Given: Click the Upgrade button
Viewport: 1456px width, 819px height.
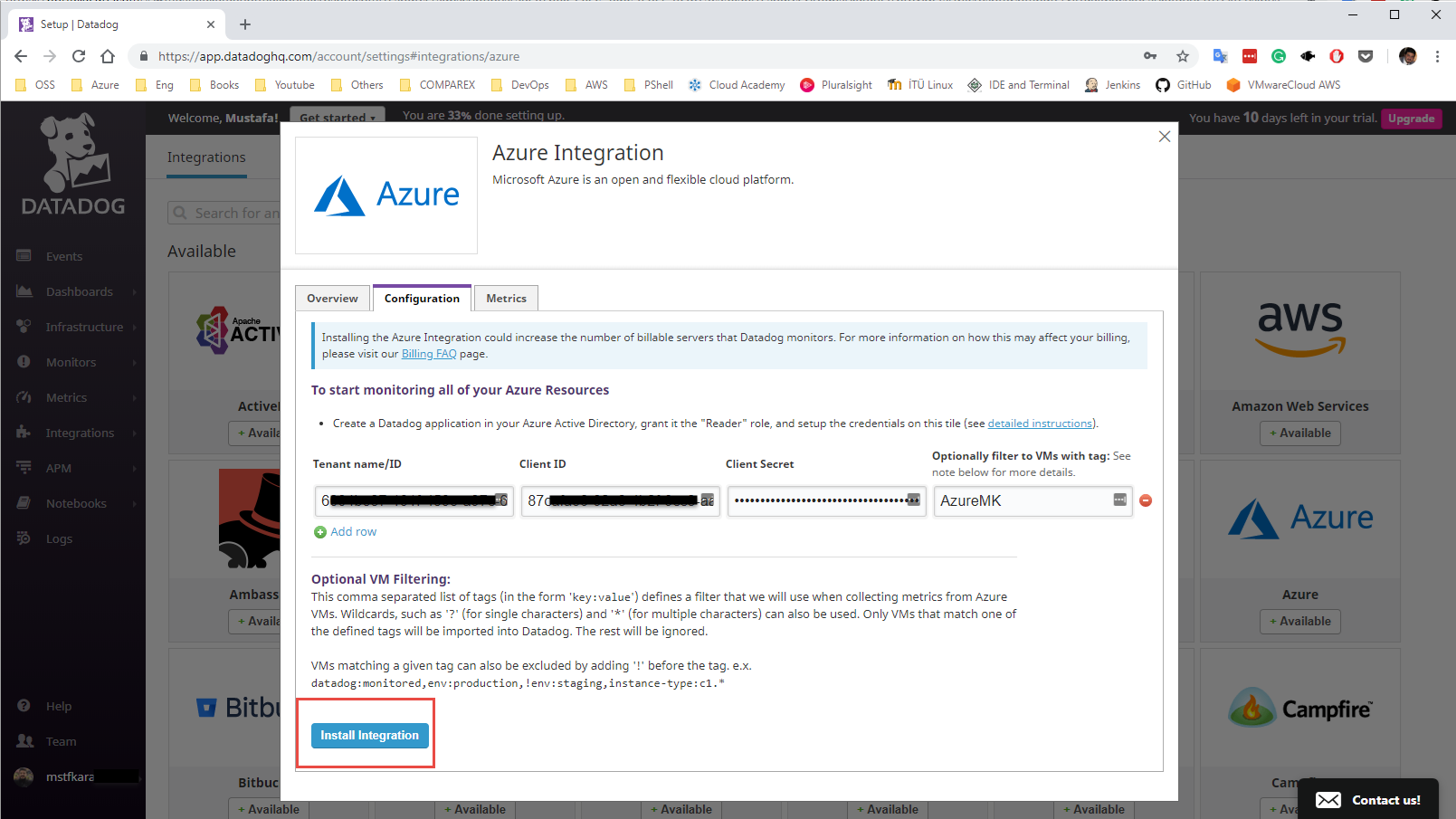Looking at the screenshot, I should [x=1411, y=119].
